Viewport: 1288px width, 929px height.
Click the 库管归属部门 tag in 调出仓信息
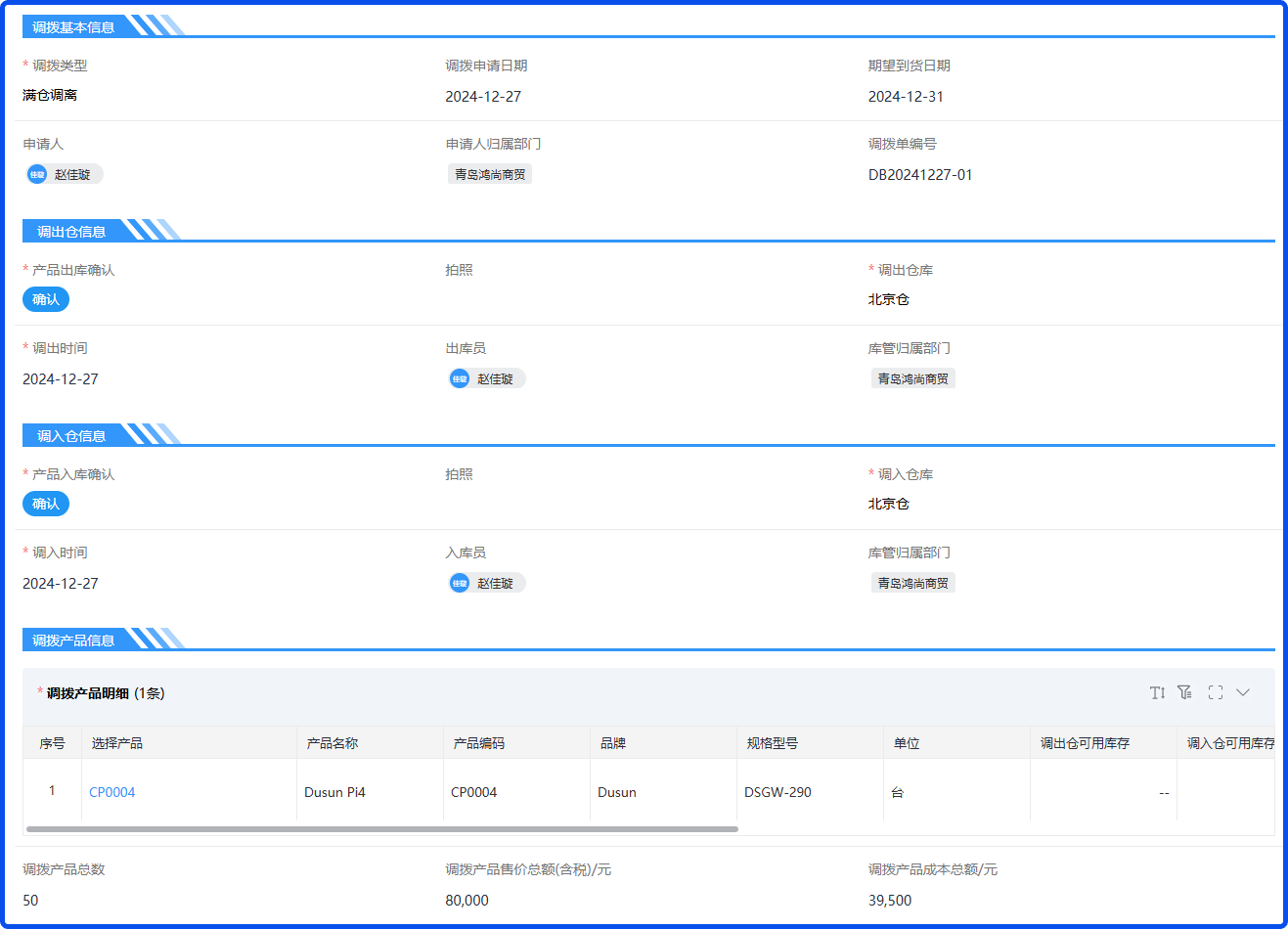pyautogui.click(x=912, y=378)
